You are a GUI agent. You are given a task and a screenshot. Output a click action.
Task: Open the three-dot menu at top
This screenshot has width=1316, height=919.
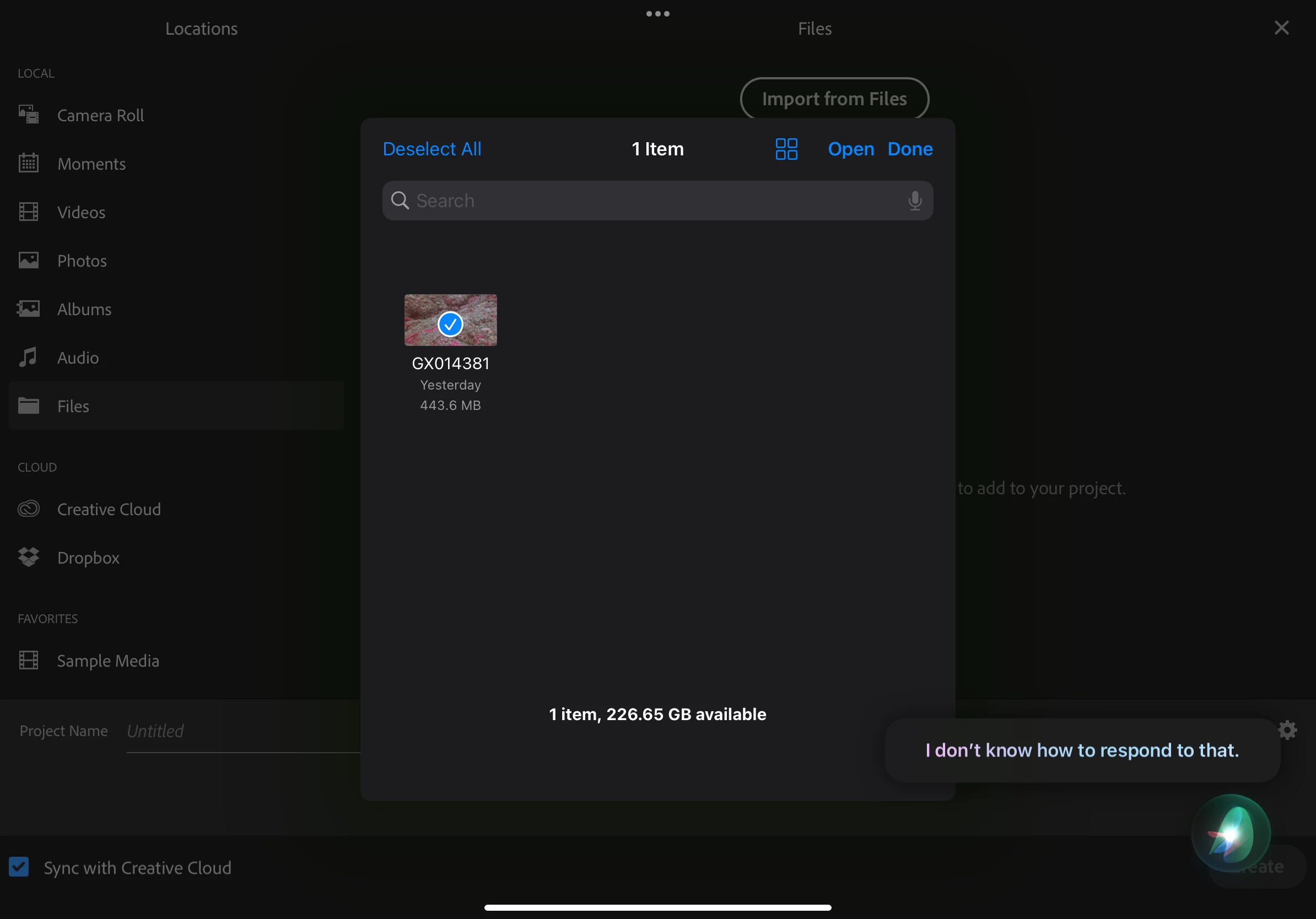(x=657, y=14)
